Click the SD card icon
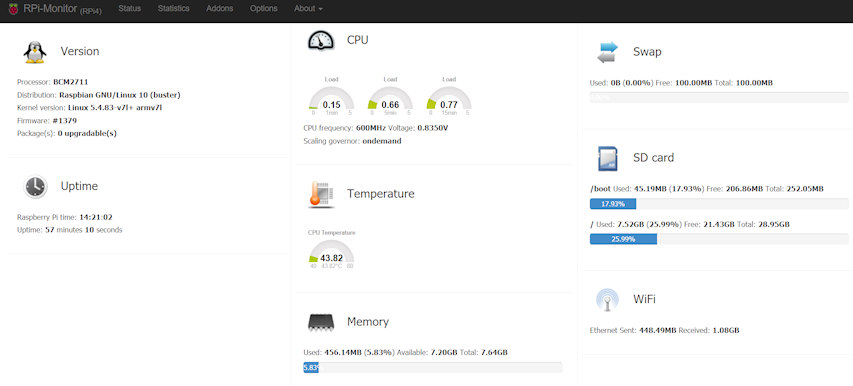 tap(607, 158)
